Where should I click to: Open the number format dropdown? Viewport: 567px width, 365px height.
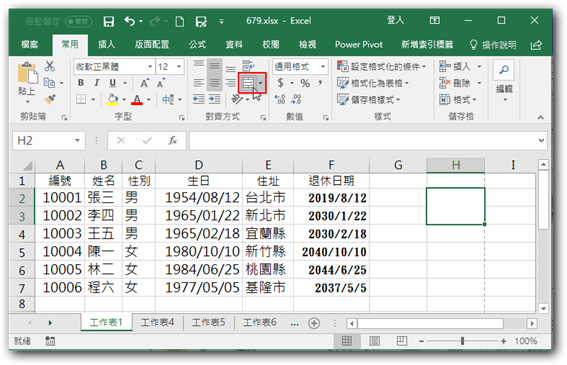click(x=323, y=67)
